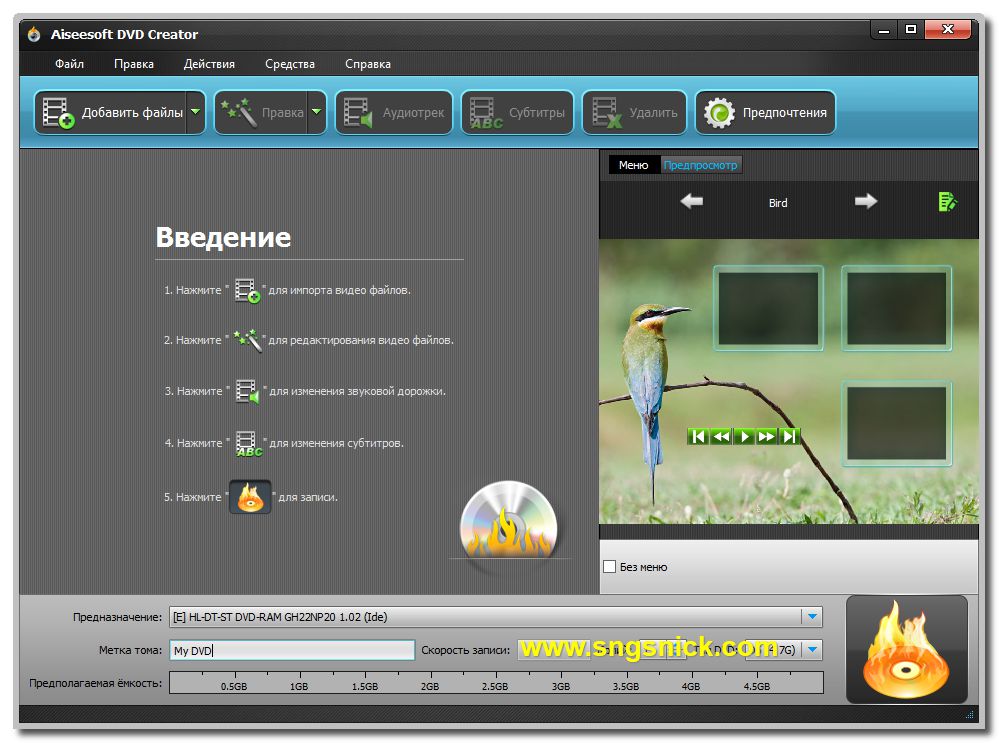Click the green edit menu template icon

point(947,201)
